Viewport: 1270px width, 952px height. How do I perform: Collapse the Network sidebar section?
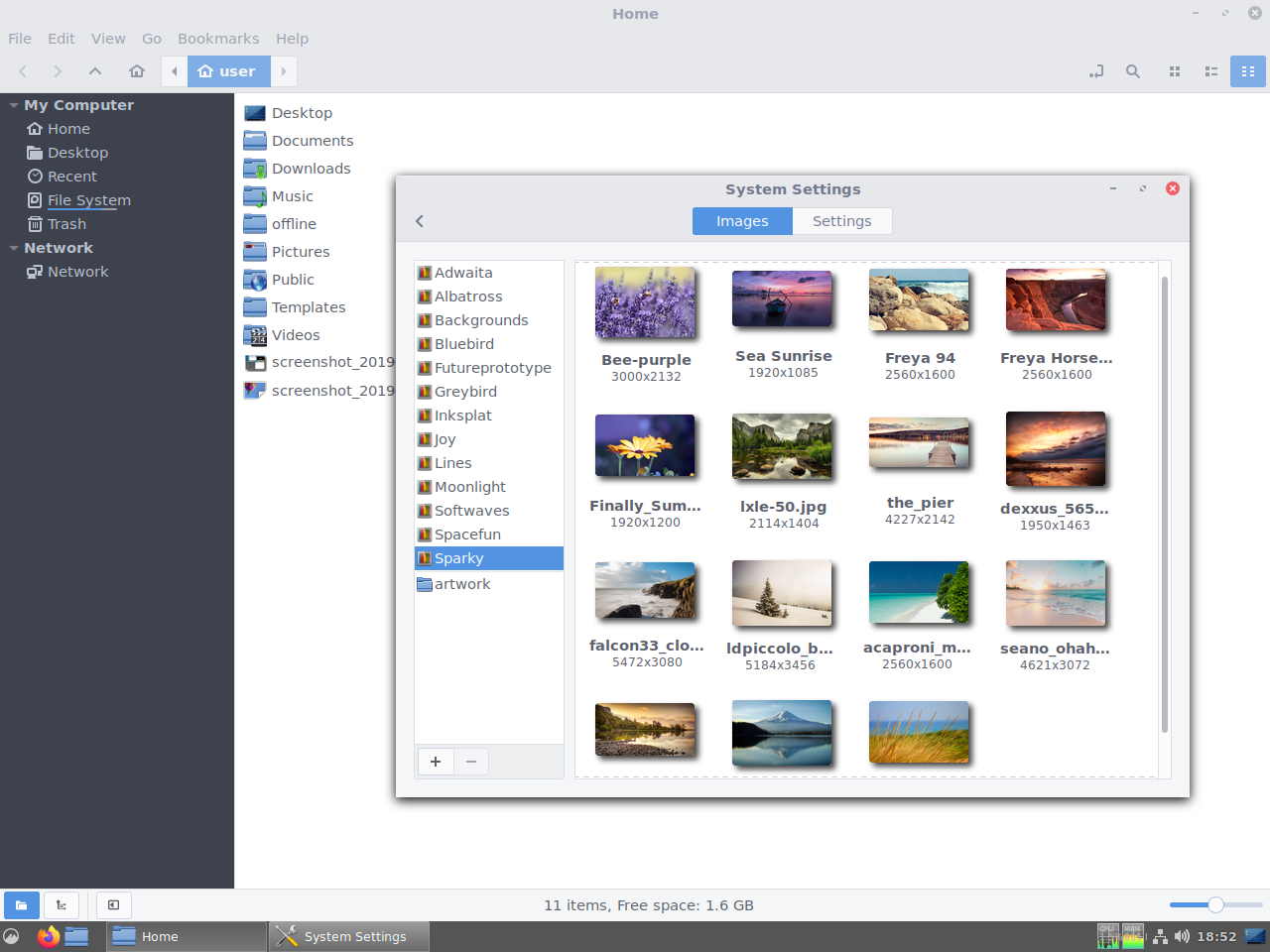coord(14,248)
